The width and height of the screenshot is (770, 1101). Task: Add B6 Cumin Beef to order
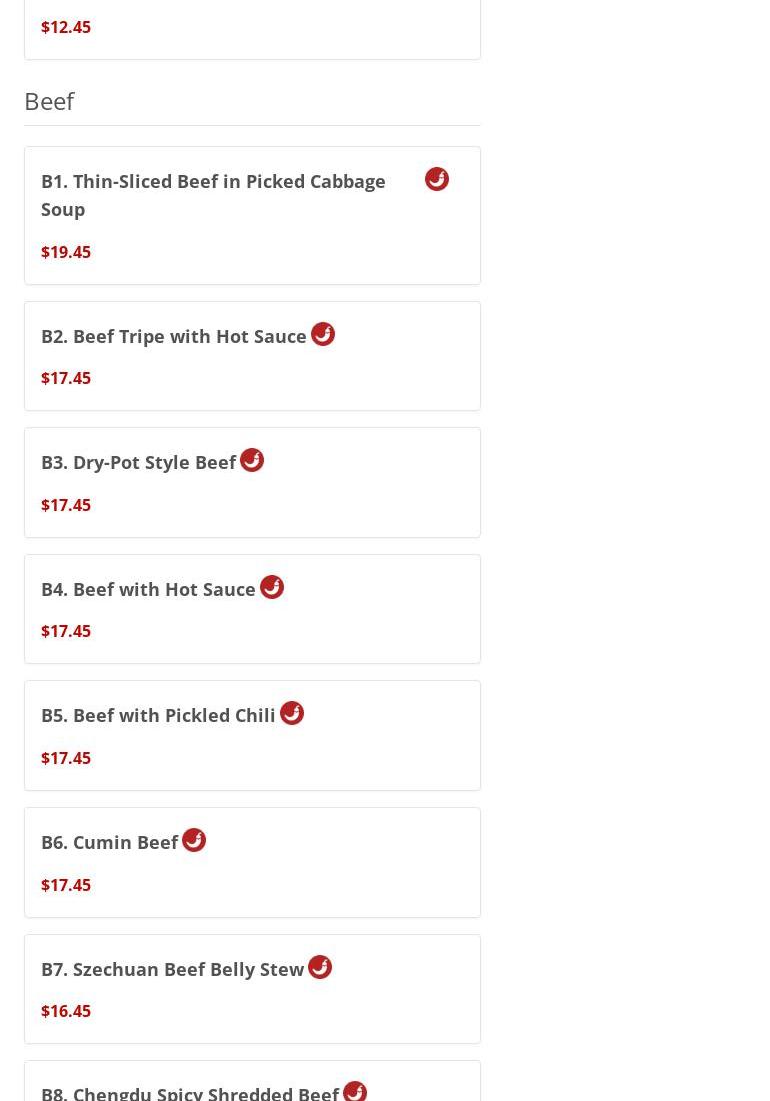click(x=110, y=843)
